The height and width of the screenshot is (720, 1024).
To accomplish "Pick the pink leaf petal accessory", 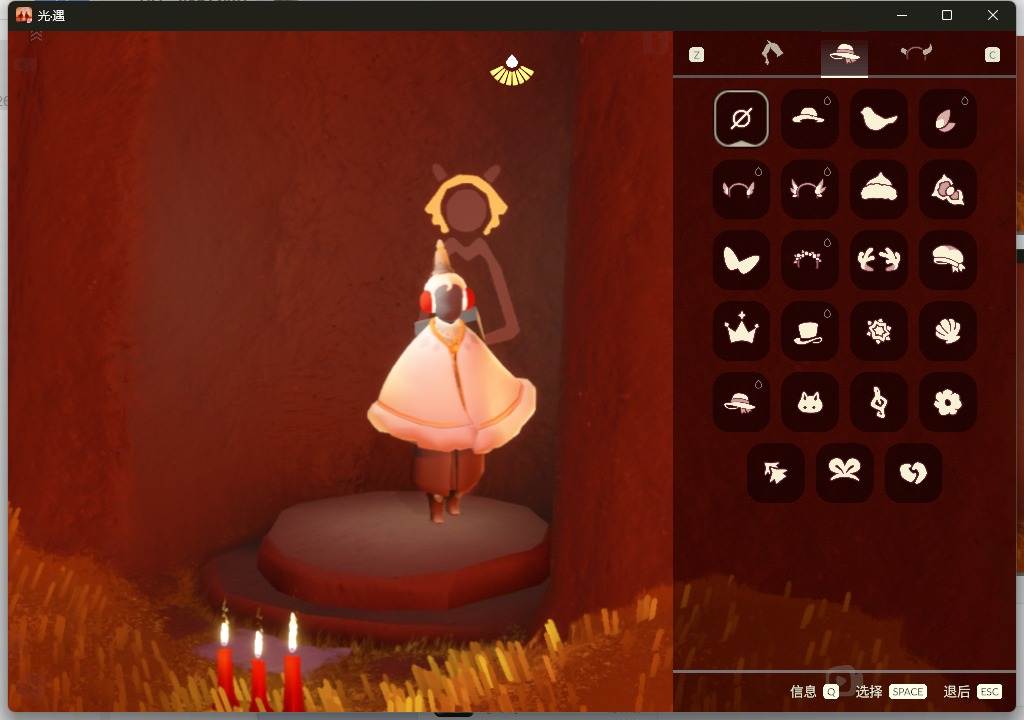I will 947,119.
